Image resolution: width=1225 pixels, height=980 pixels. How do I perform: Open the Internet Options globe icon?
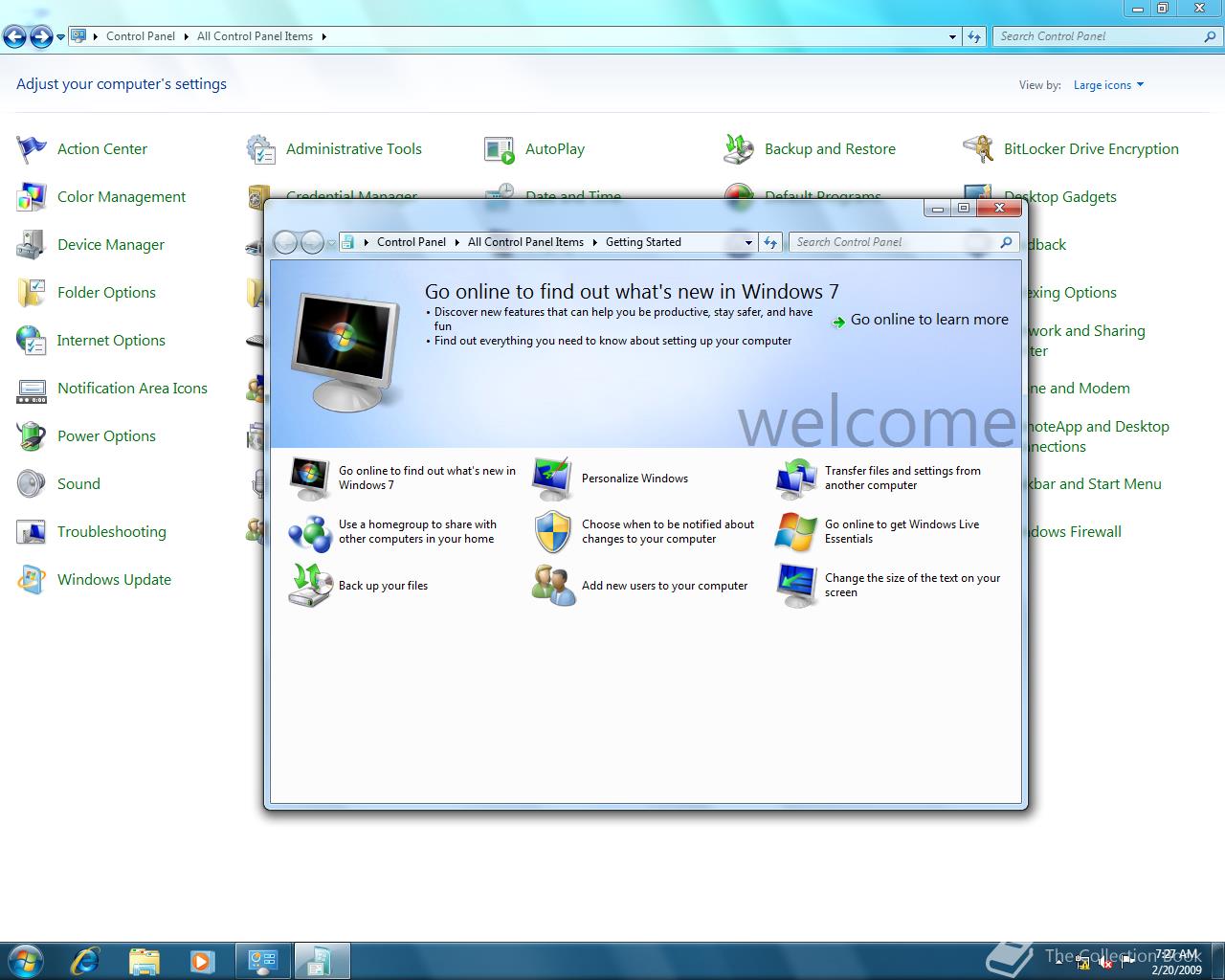pyautogui.click(x=32, y=340)
